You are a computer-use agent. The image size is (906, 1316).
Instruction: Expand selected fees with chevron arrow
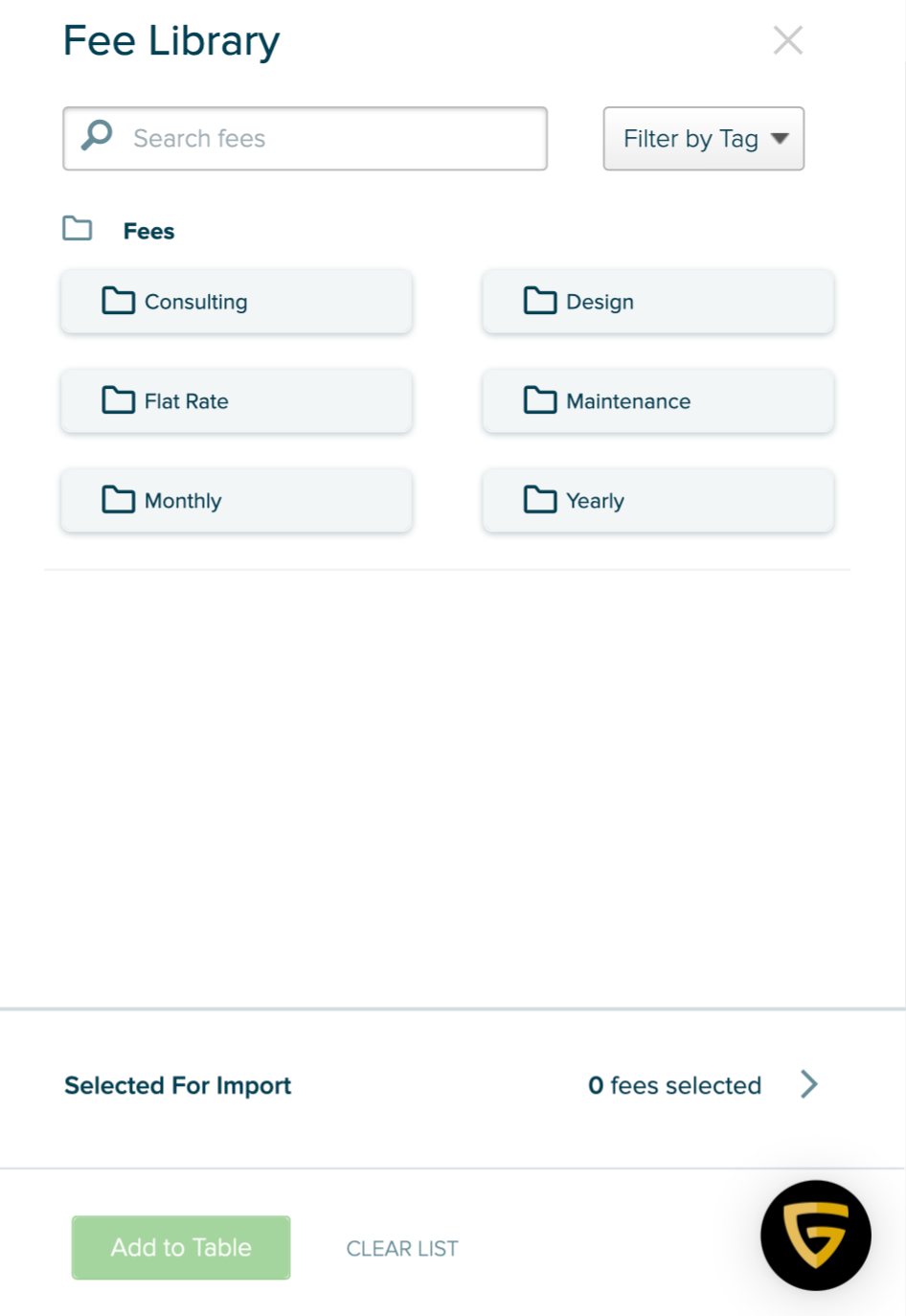coord(809,1084)
